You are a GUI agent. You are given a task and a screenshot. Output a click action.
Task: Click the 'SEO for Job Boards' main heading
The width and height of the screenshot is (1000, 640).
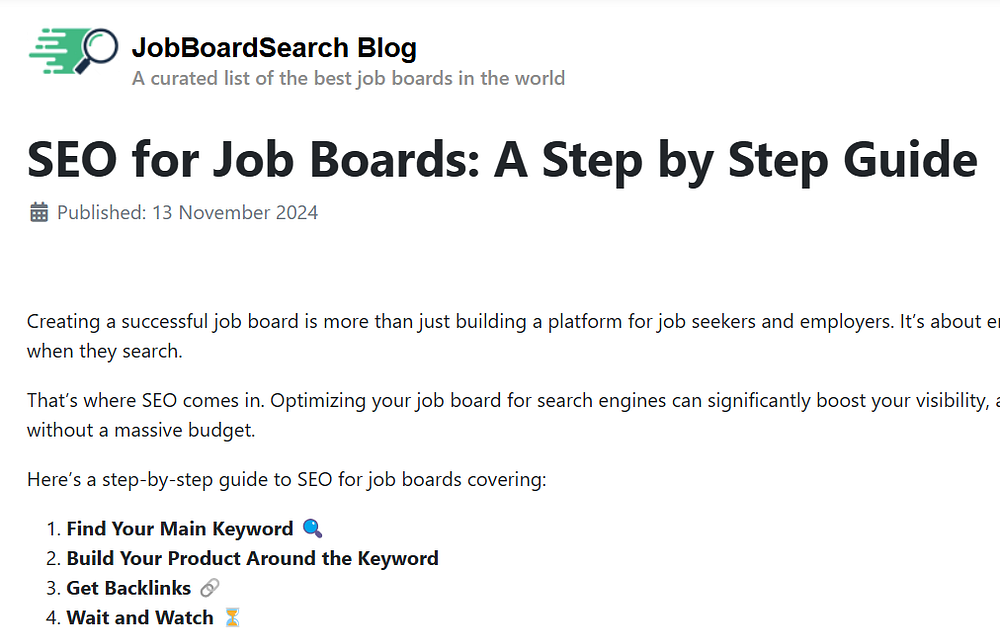[x=501, y=159]
